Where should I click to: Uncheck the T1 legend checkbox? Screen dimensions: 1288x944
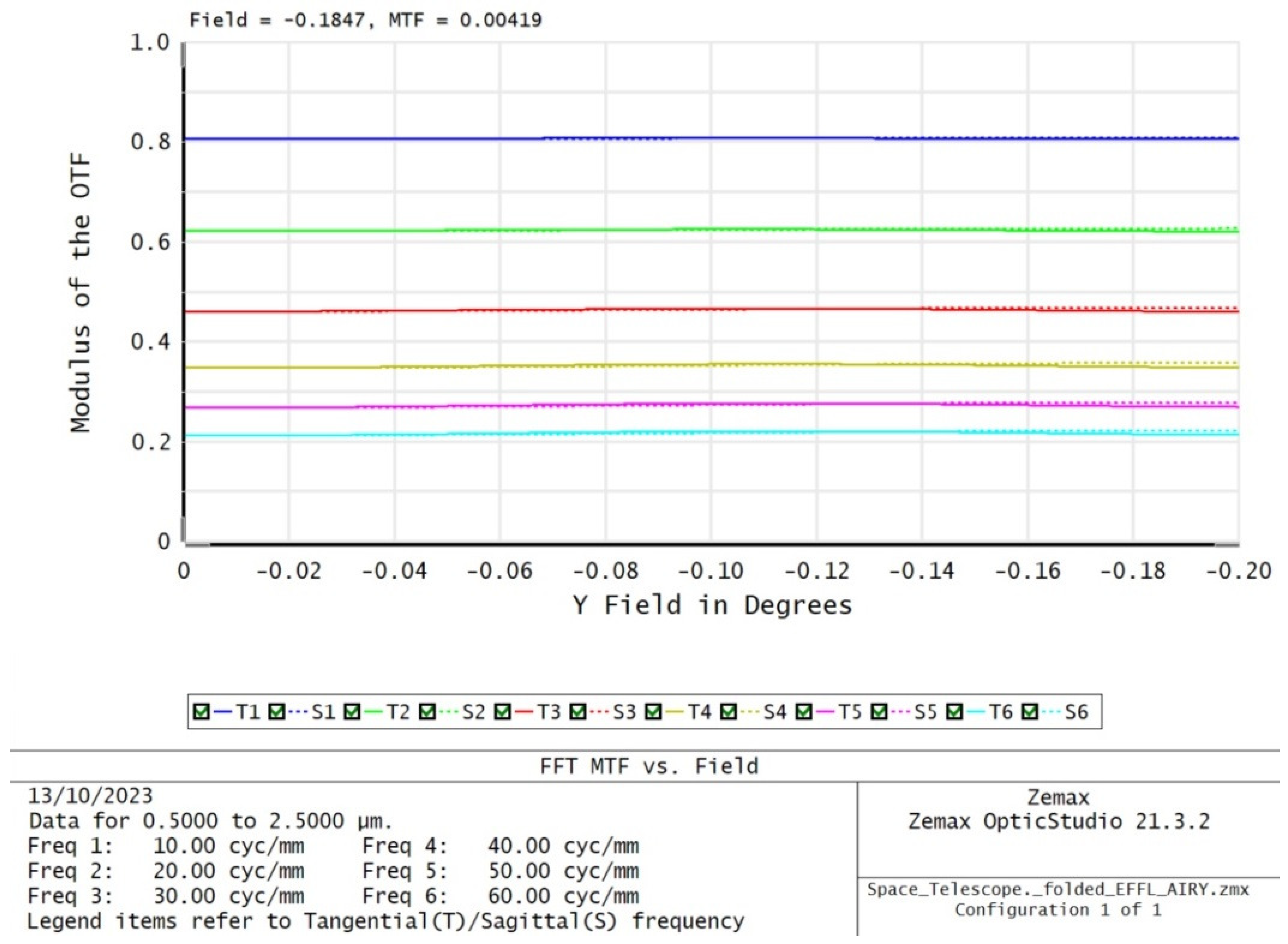201,712
